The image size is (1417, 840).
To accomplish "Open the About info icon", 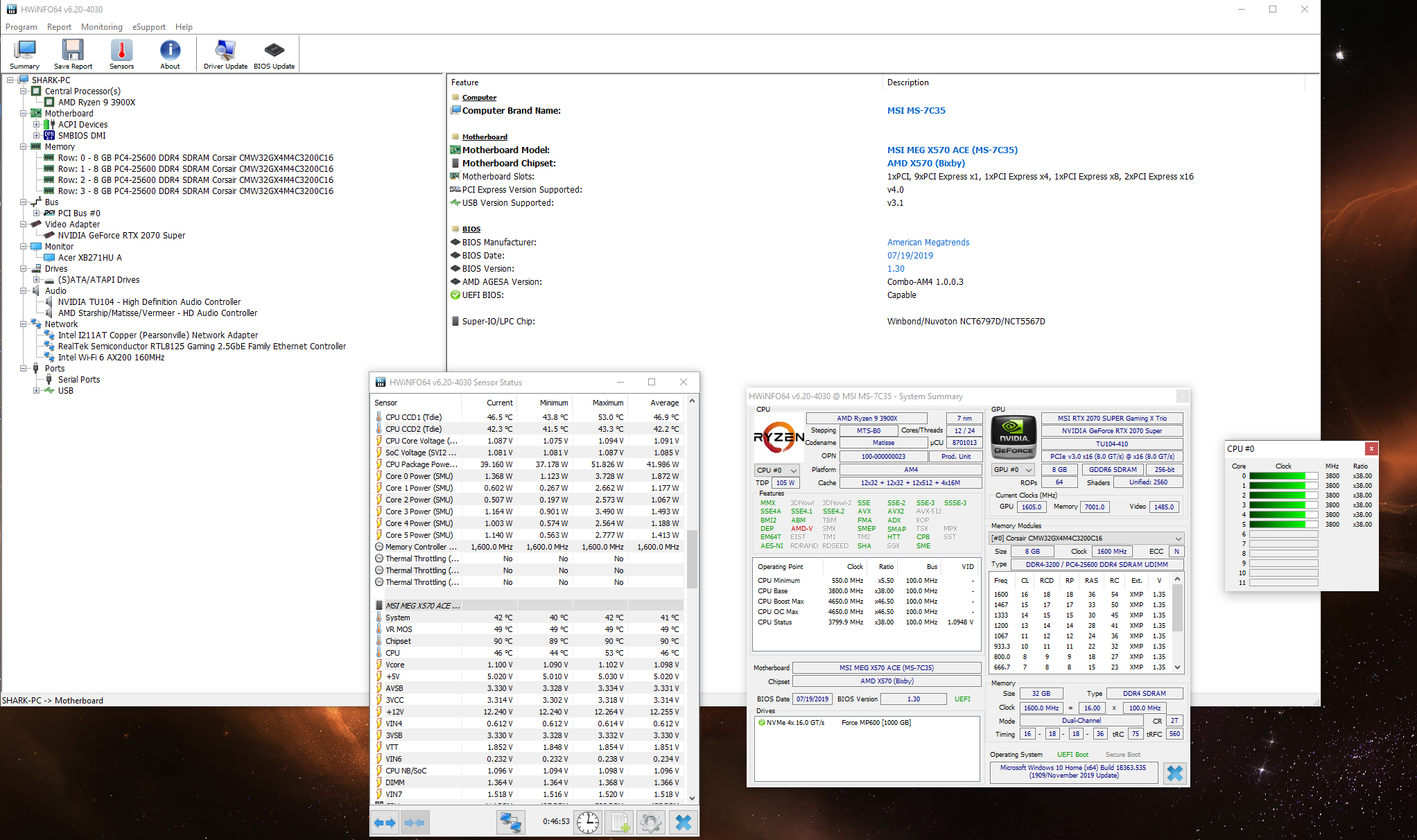I will [170, 54].
